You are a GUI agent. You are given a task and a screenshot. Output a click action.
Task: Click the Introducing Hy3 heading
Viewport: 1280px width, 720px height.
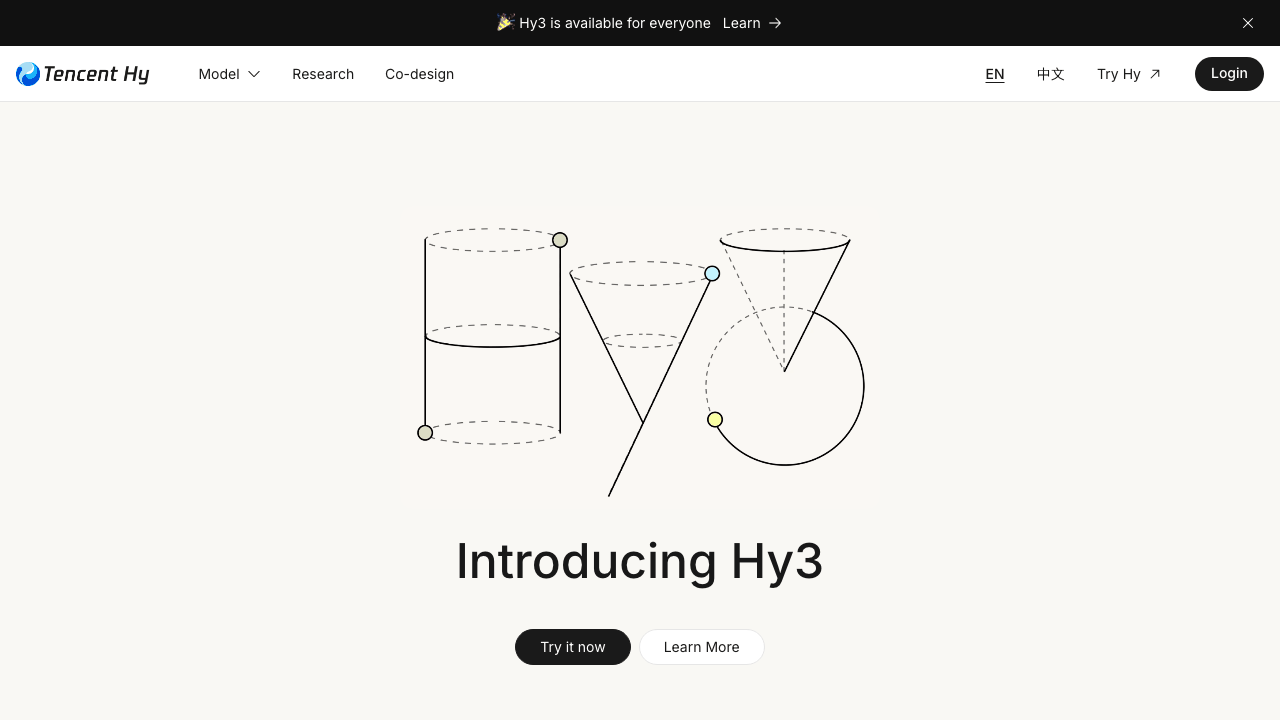[640, 561]
